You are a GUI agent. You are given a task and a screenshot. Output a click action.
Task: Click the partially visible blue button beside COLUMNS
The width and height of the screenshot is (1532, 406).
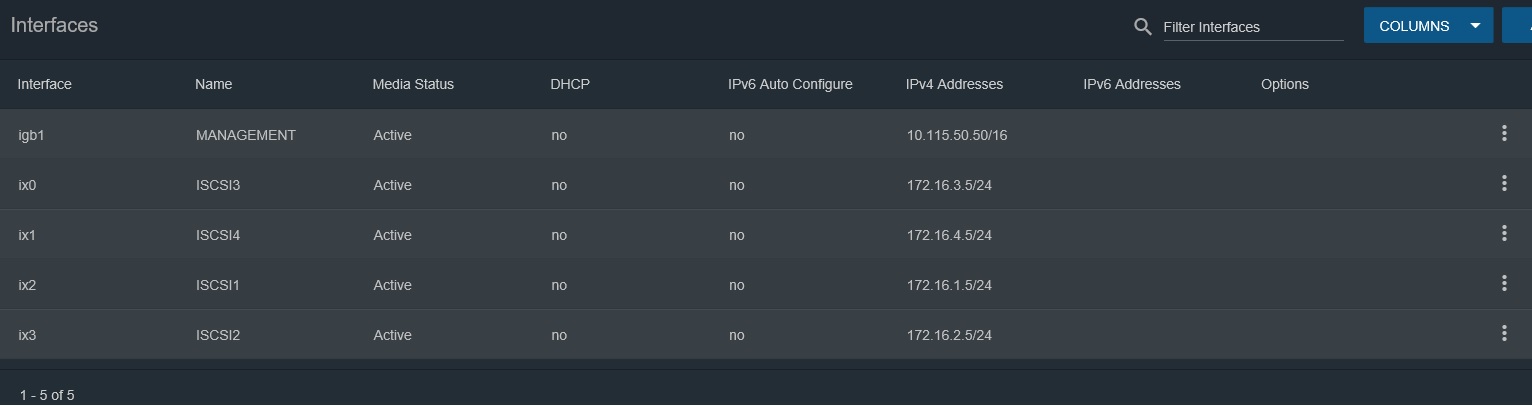(x=1517, y=26)
